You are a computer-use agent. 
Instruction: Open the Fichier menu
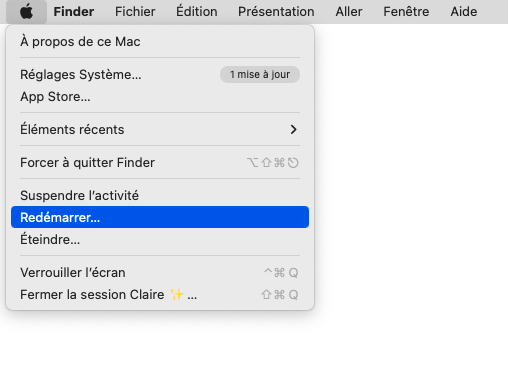click(135, 12)
